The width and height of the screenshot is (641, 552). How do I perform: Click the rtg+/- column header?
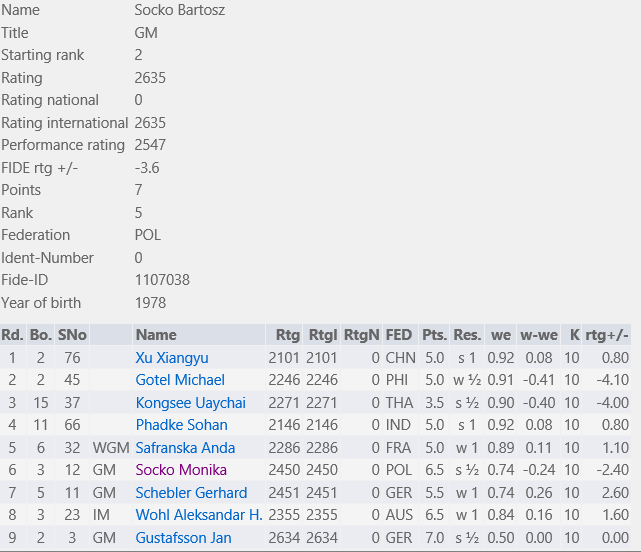[607, 335]
